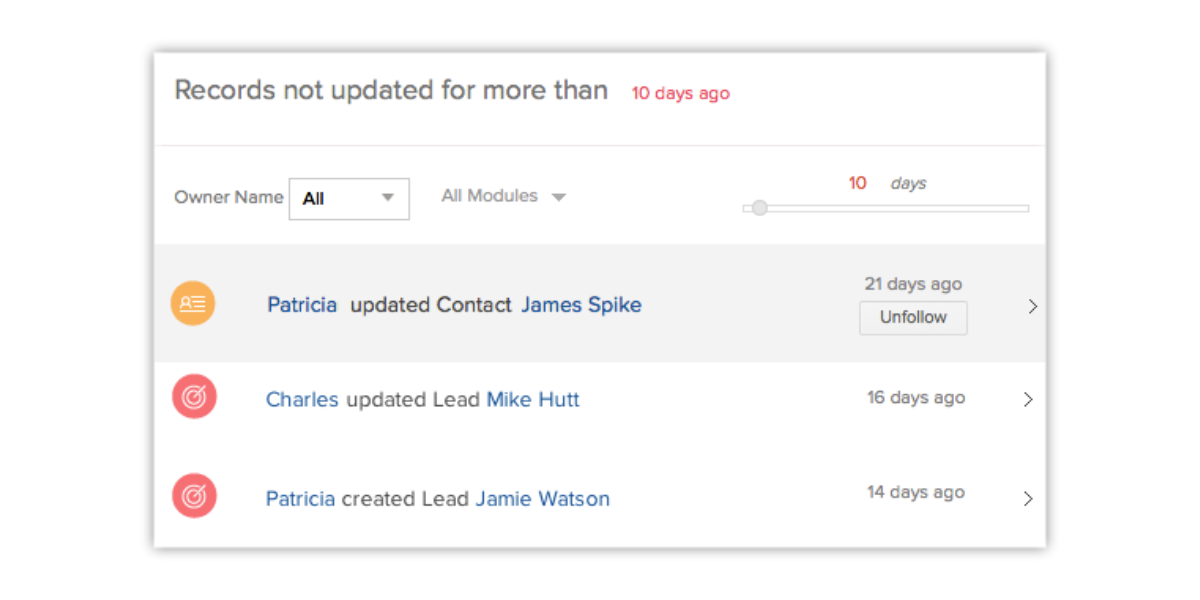Expand the All Modules filter

click(504, 196)
